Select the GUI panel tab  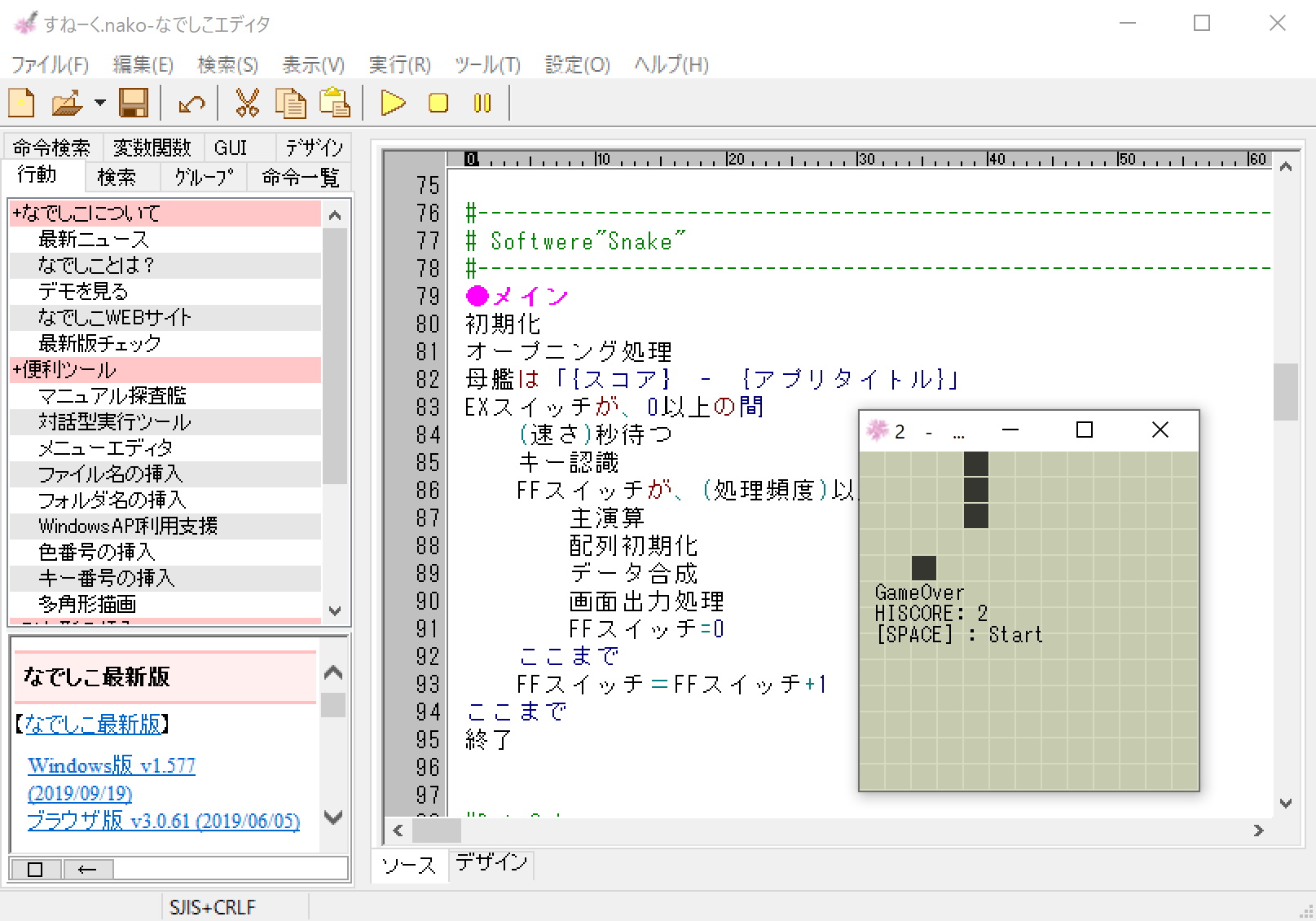point(231,147)
